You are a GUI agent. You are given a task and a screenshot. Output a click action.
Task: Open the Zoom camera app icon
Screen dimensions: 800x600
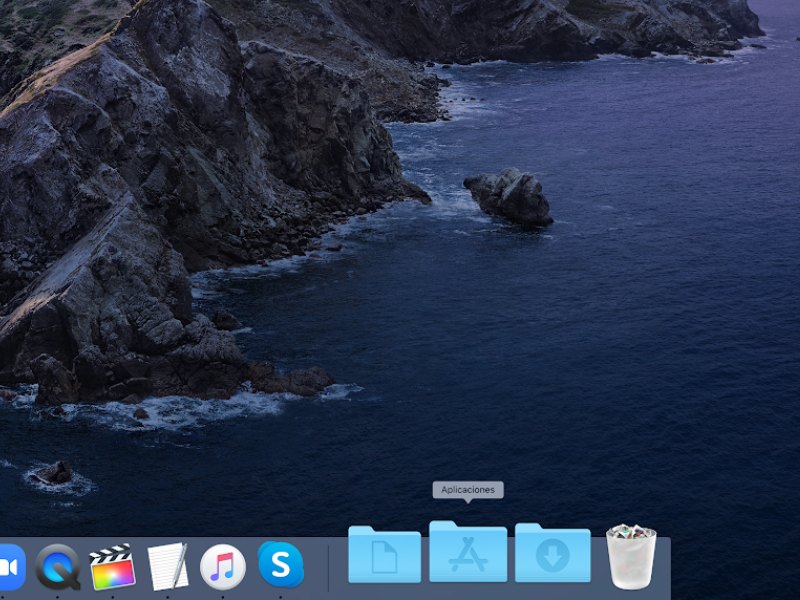coord(11,567)
